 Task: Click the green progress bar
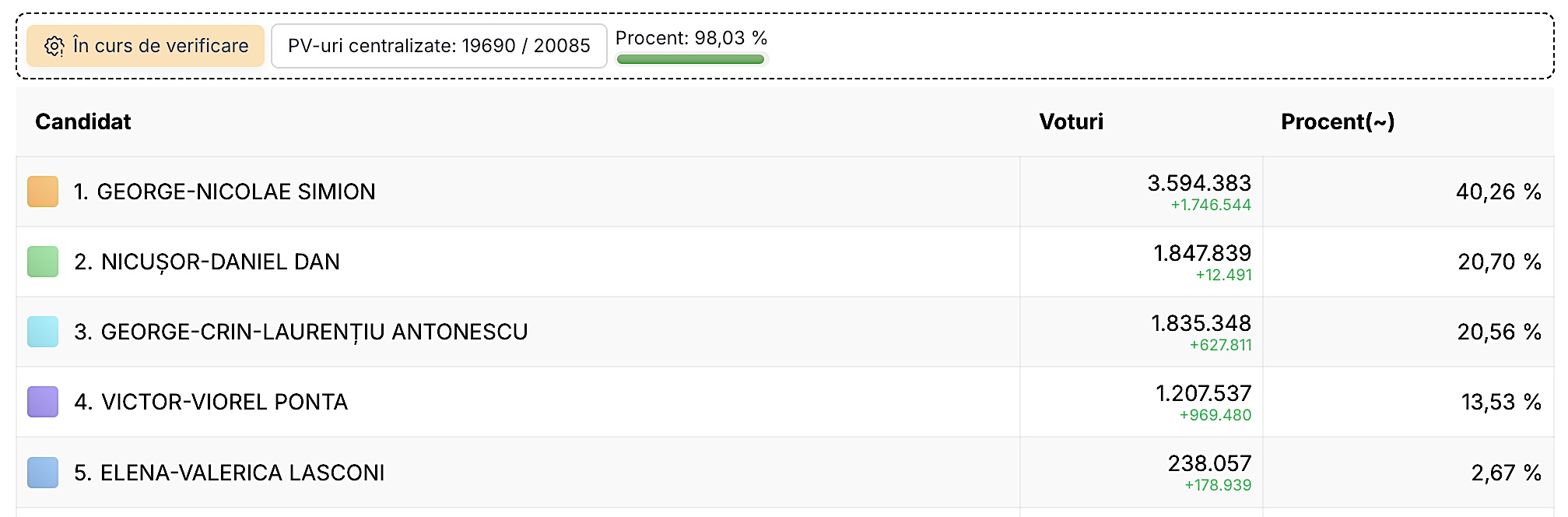click(690, 59)
